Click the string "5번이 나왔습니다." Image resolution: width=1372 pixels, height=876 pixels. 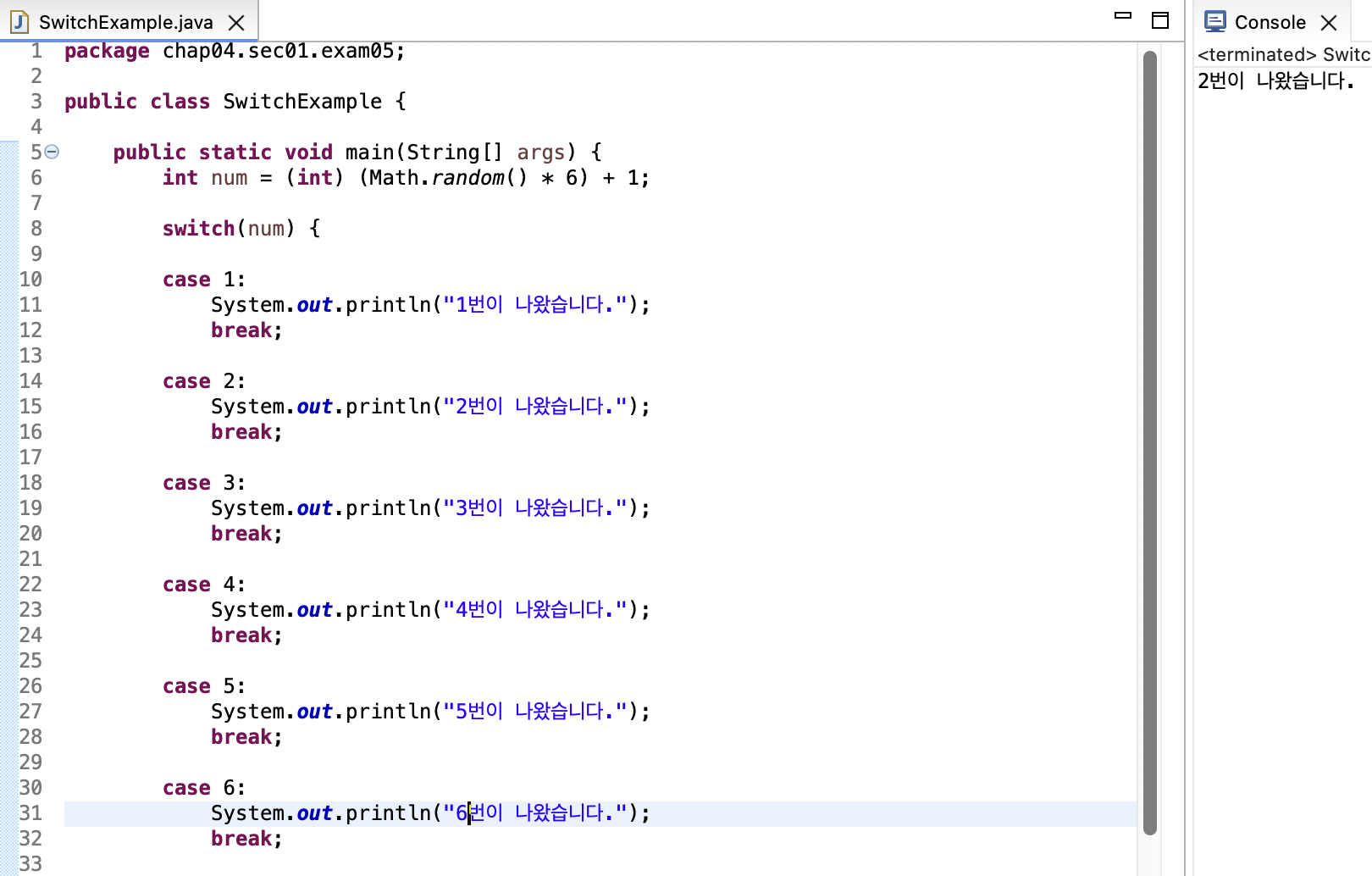pos(535,712)
